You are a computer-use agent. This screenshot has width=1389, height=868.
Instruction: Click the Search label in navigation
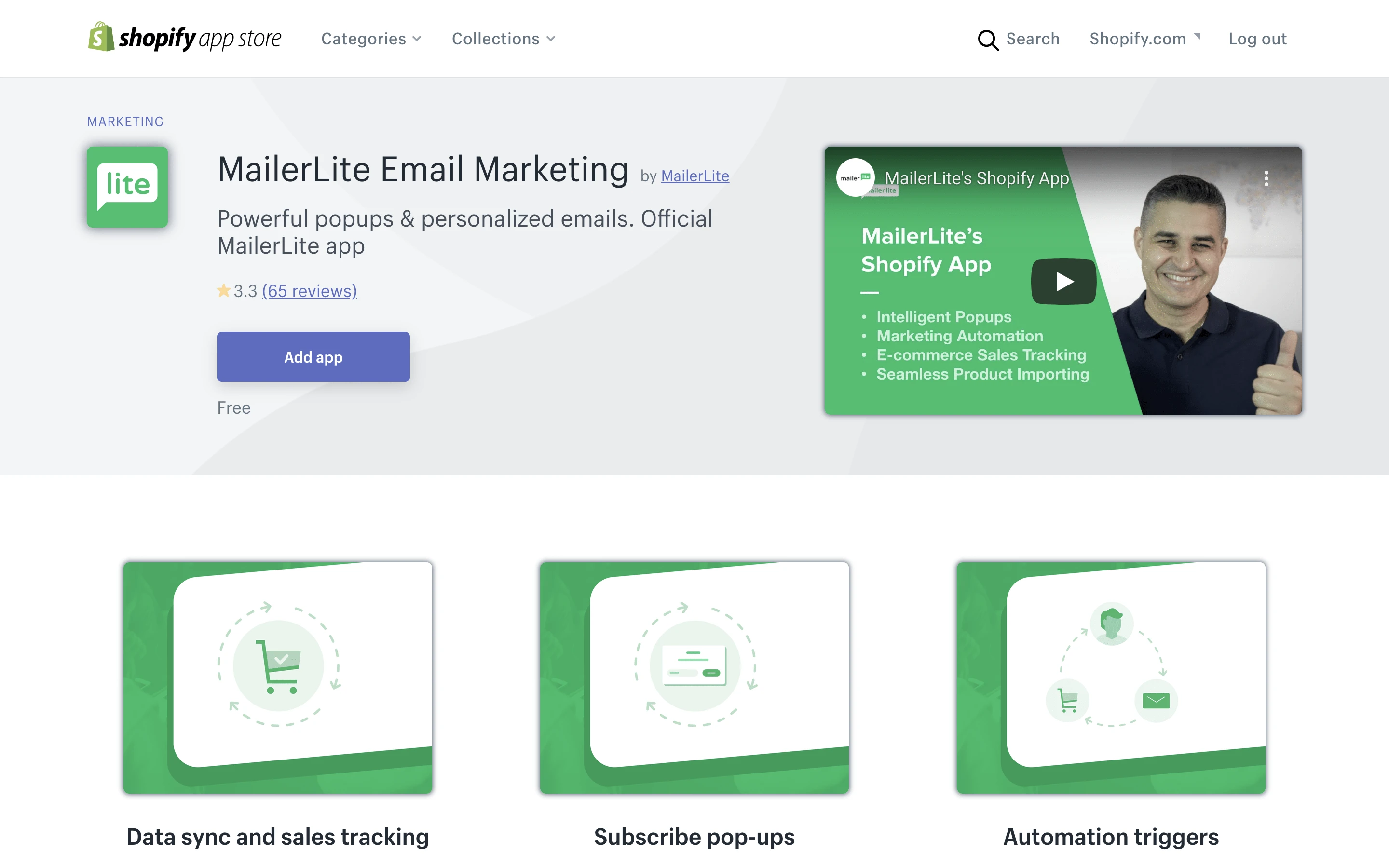pos(1033,39)
